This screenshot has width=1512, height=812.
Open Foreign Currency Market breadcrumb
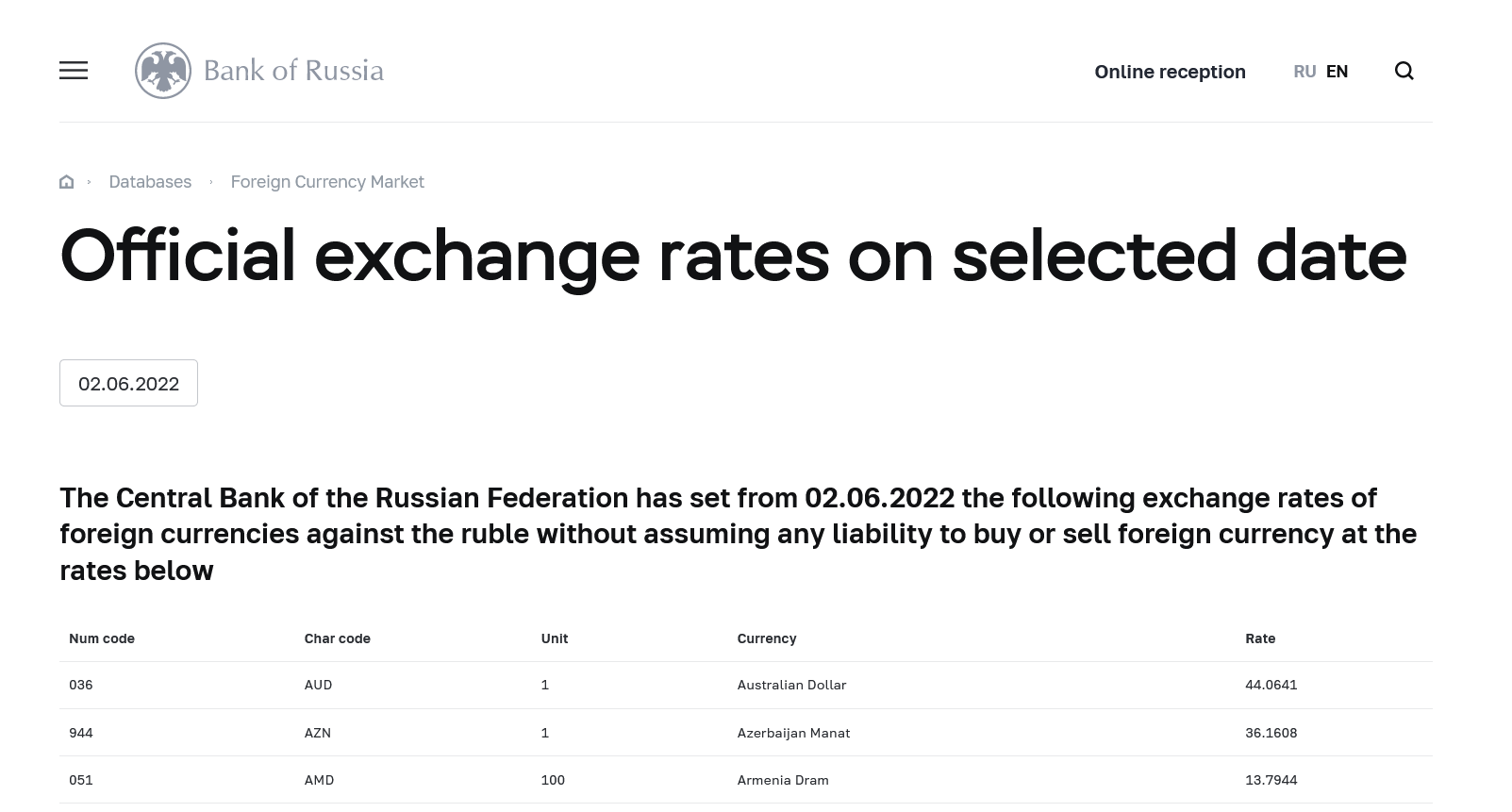[327, 182]
